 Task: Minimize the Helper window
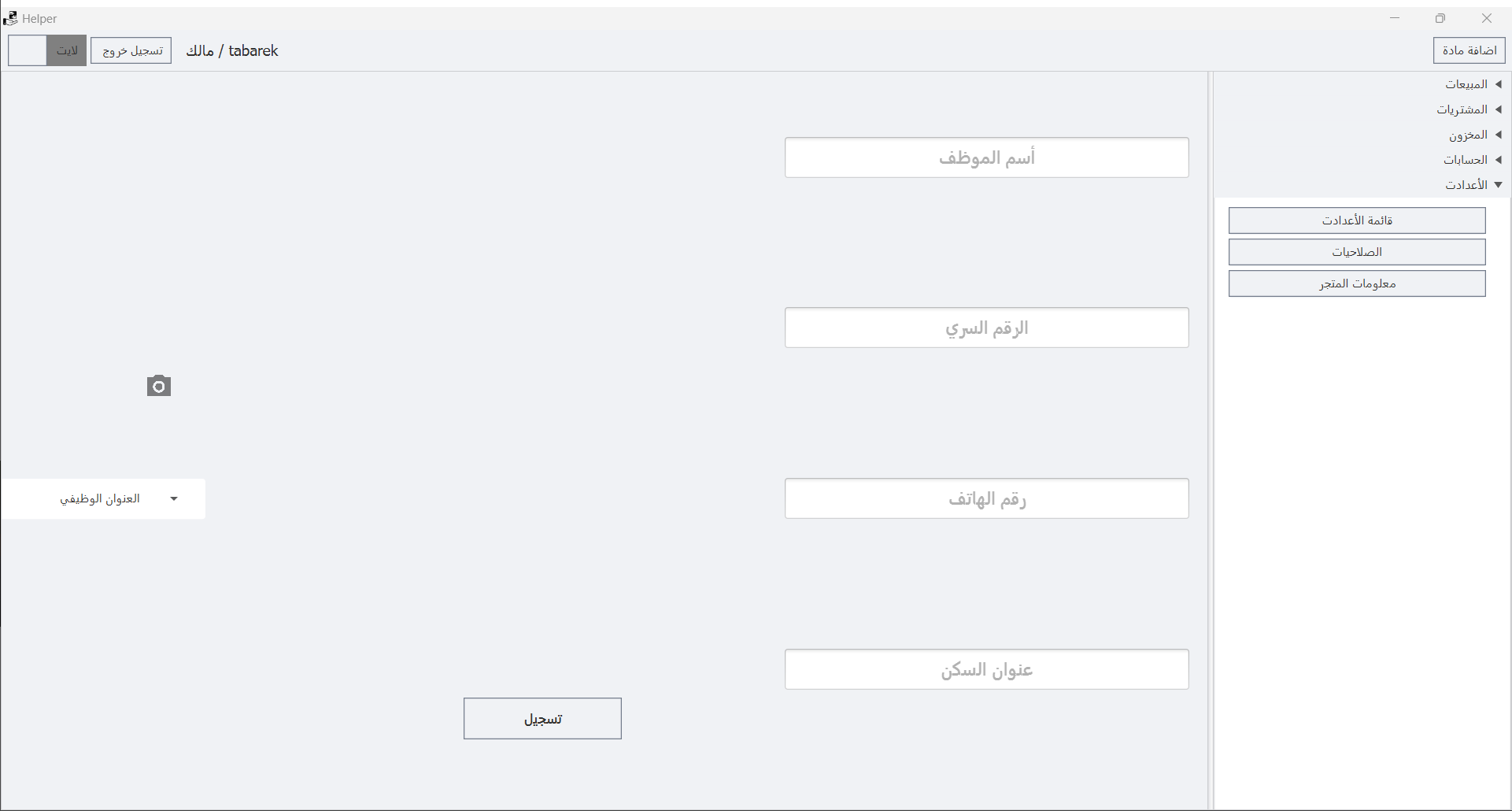point(1395,18)
